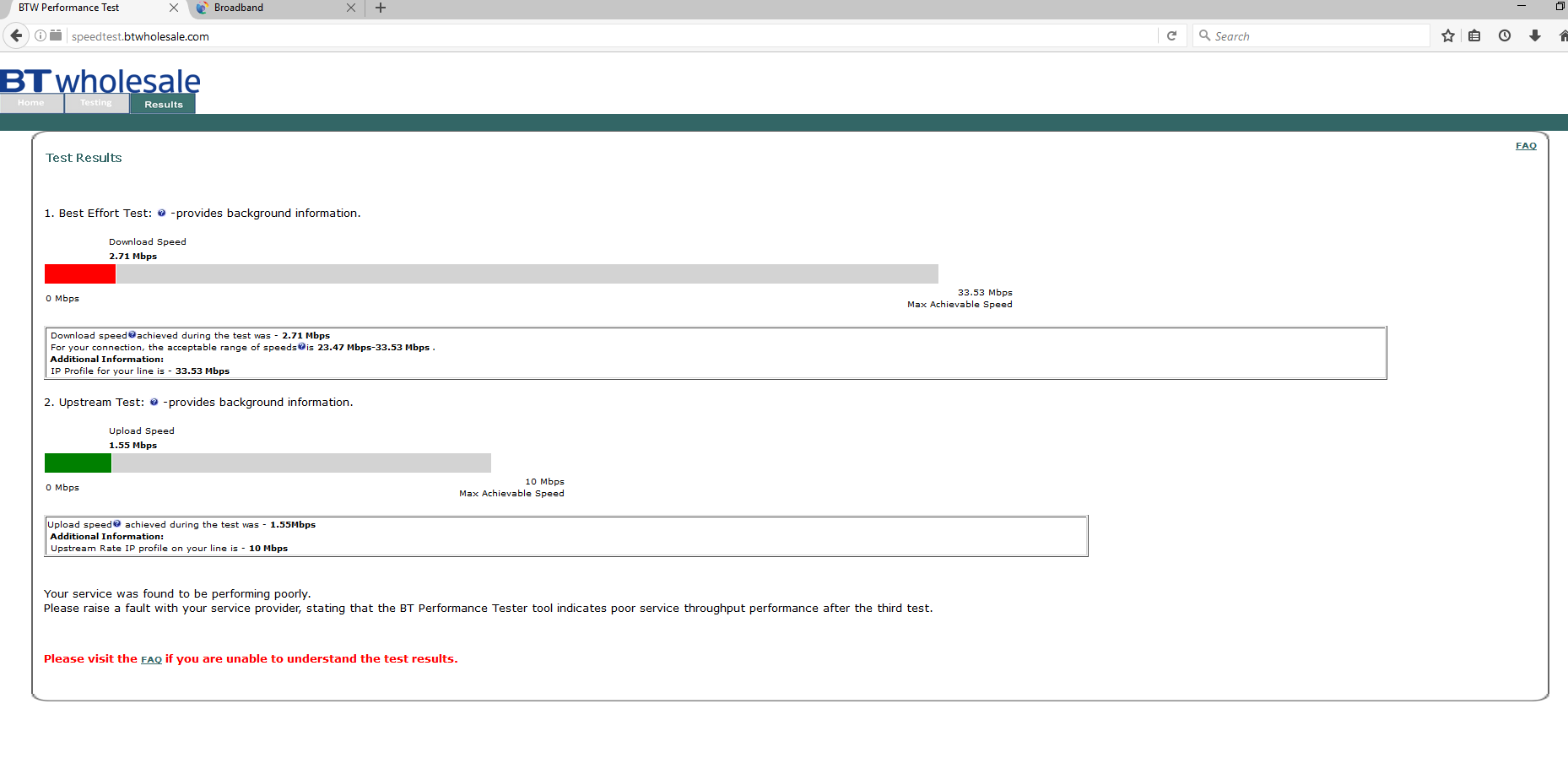Screen dimensions: 1568x774
Task: Click the browser back arrow button
Action: click(x=16, y=35)
